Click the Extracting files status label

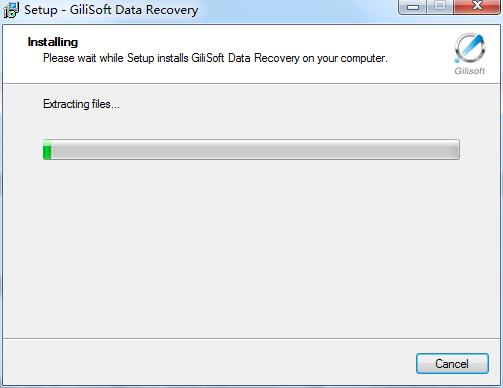(x=81, y=104)
